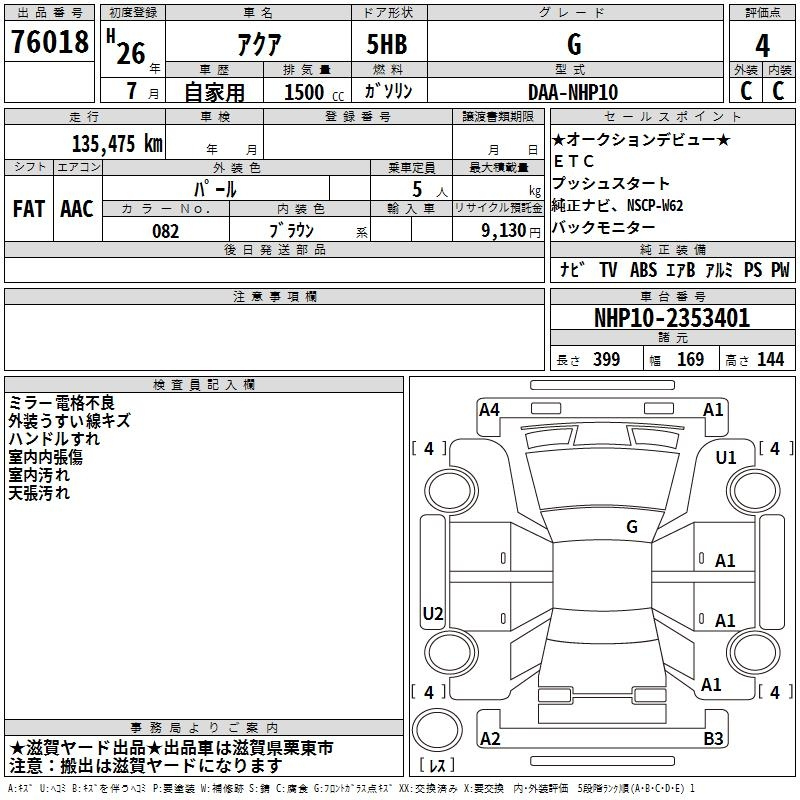Click ナビ in the equipment row
This screenshot has width=800, height=800.
tap(571, 269)
